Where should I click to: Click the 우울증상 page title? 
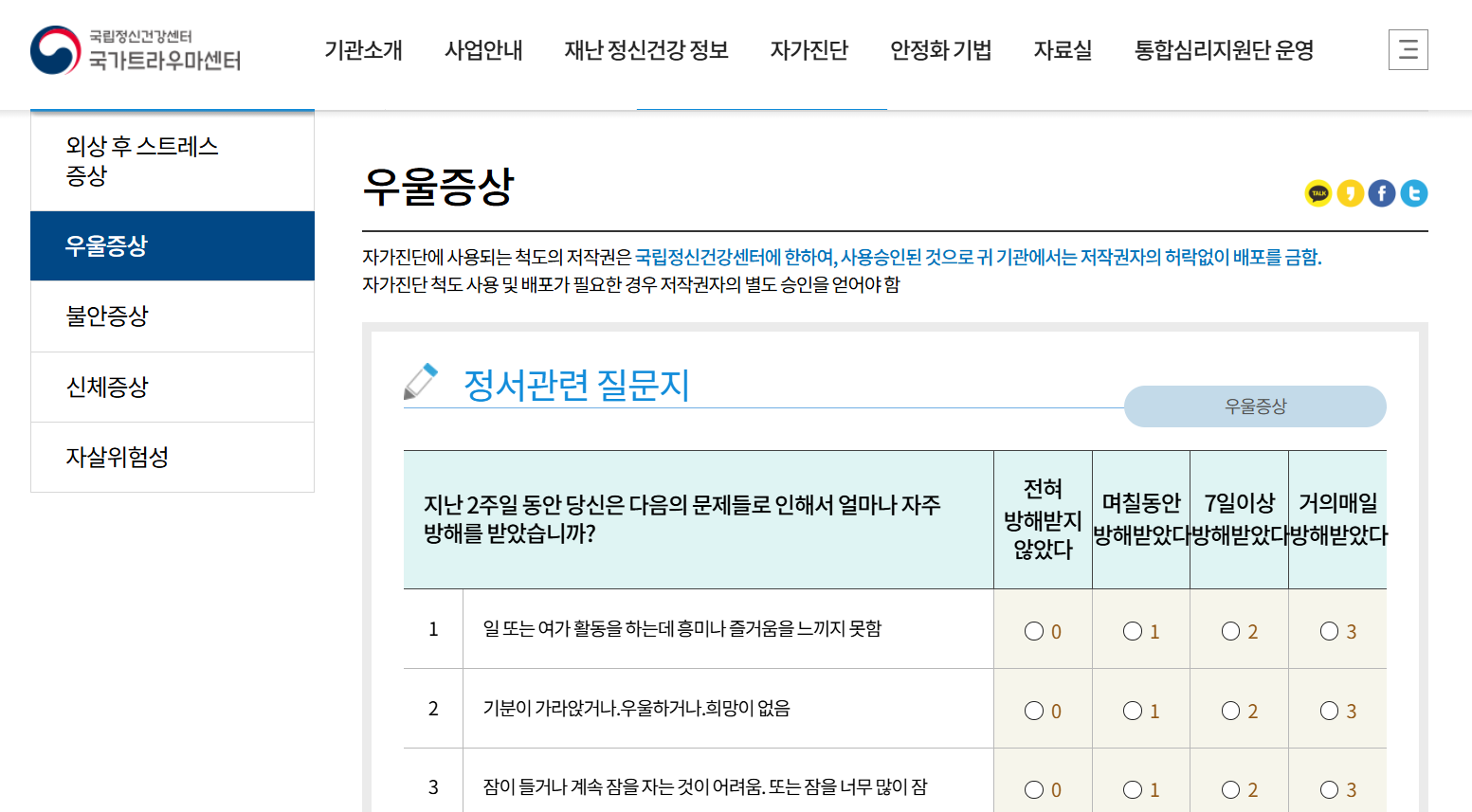438,187
